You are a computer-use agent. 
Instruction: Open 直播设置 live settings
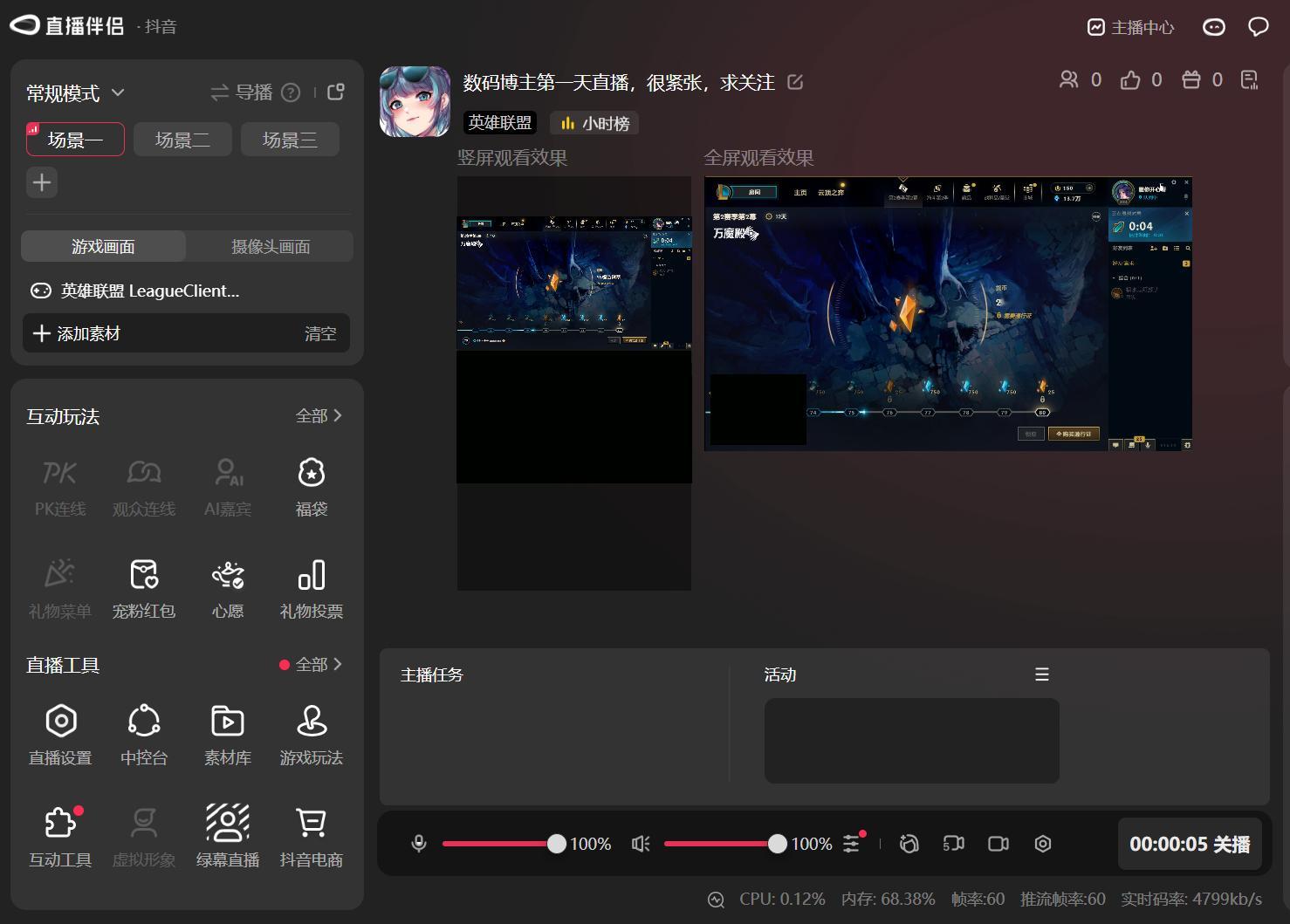(60, 736)
